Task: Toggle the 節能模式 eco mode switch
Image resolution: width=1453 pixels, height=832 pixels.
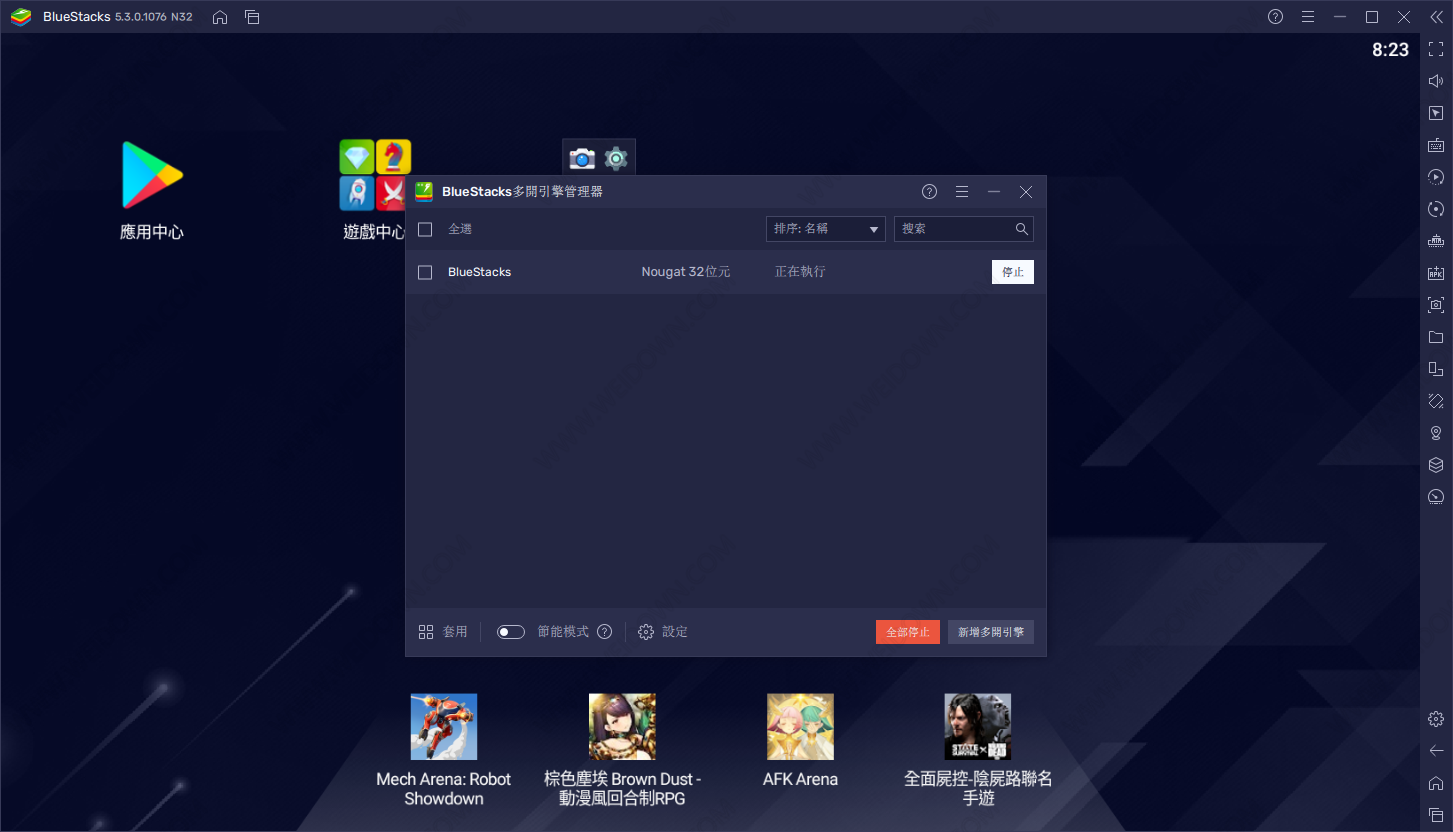Action: click(x=511, y=632)
